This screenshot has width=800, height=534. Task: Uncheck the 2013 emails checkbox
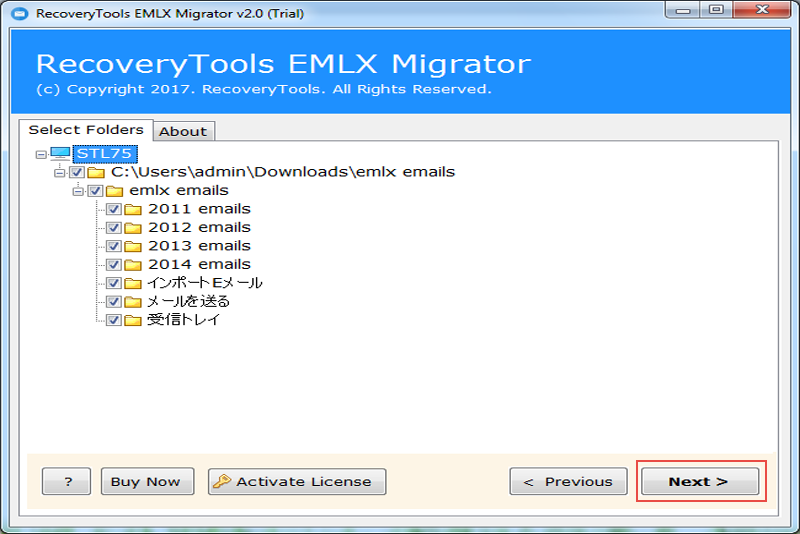click(114, 246)
